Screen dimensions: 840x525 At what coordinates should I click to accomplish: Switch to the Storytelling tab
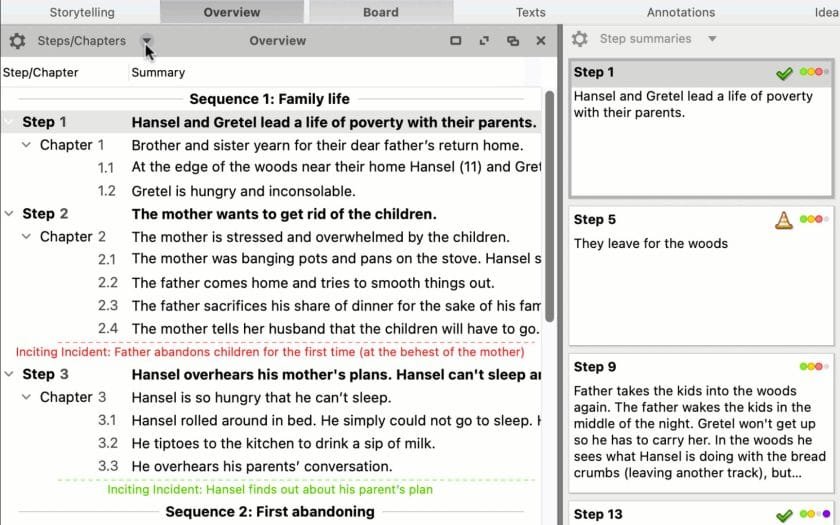click(x=82, y=12)
